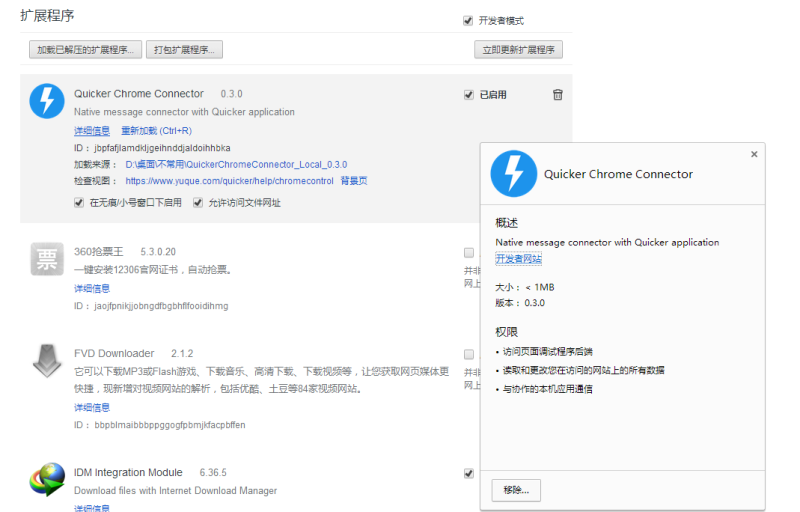Viewport: 800px width, 512px height.
Task: Open 详细信息 link under IDM Integration Module
Action: point(92,508)
